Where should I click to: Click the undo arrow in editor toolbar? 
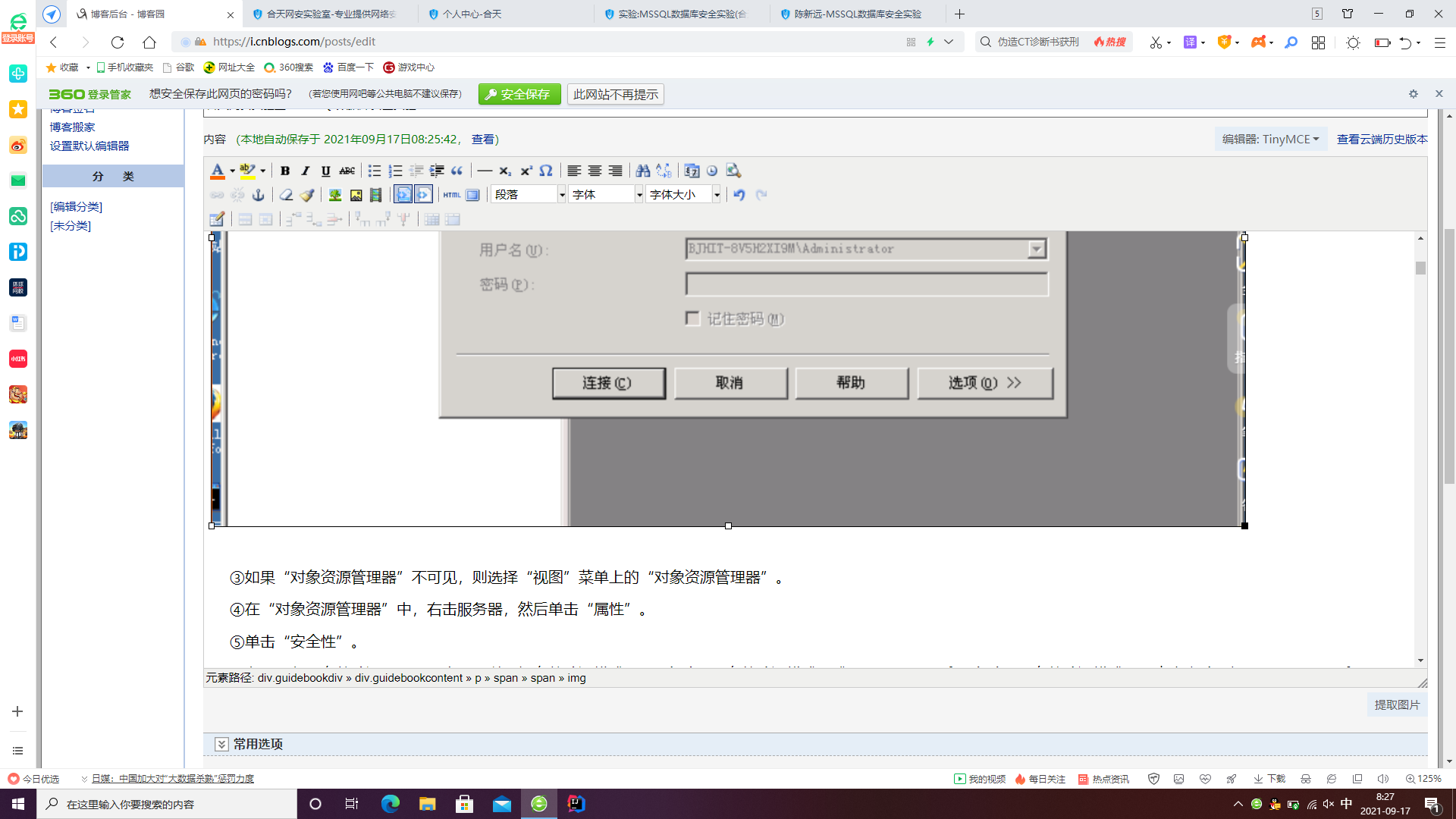coord(739,195)
